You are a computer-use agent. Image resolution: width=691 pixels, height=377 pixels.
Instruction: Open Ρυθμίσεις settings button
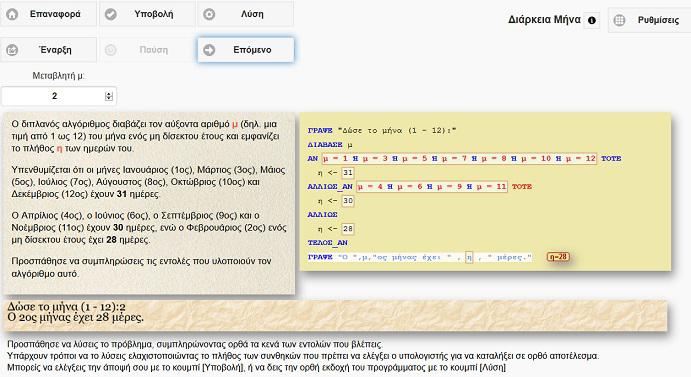click(650, 20)
